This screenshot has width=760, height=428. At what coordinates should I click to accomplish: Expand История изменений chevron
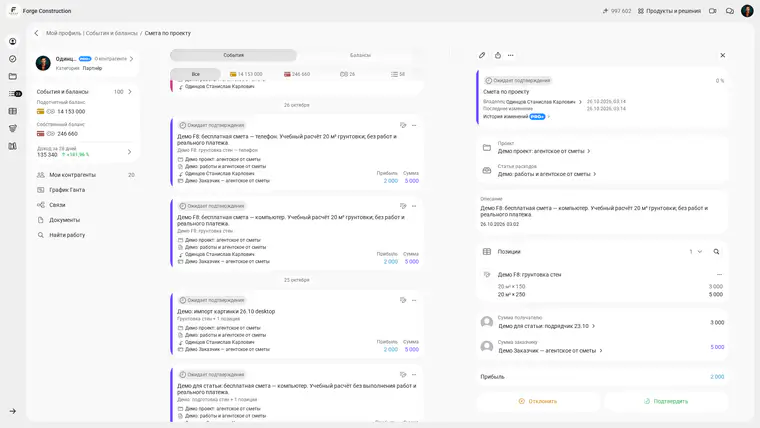point(549,117)
